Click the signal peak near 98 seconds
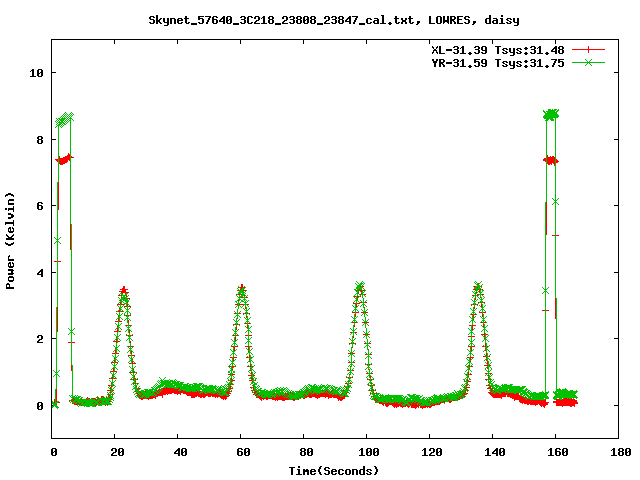 pyautogui.click(x=360, y=286)
